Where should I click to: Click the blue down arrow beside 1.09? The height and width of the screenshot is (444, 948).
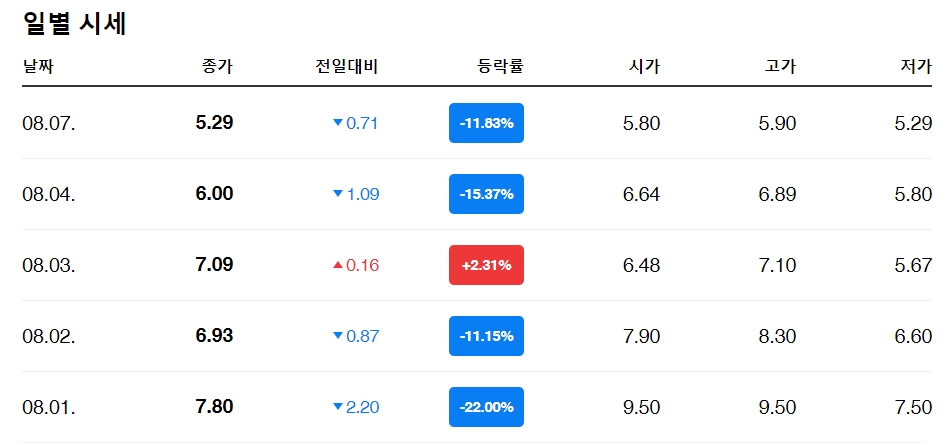pos(338,194)
